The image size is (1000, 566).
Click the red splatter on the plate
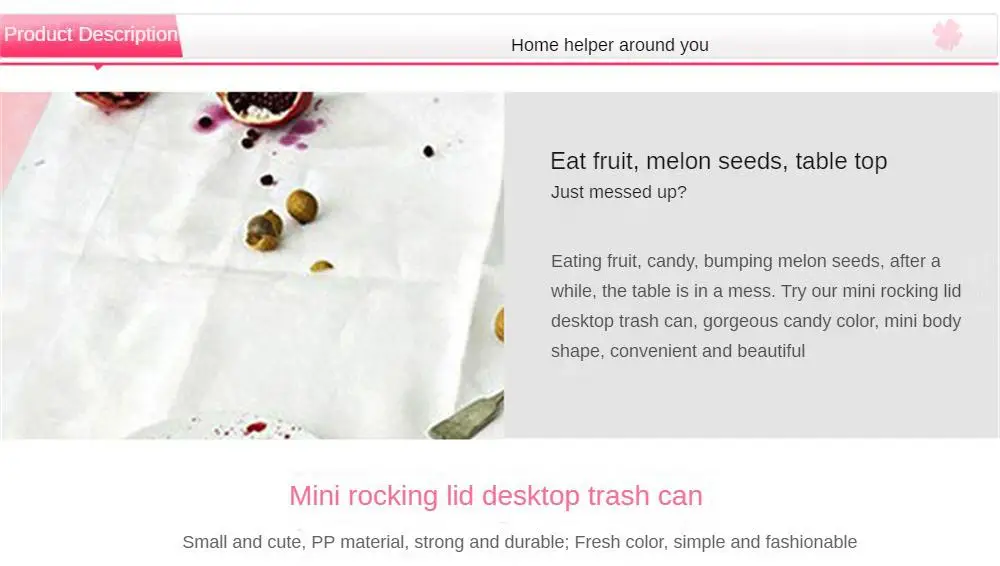tap(256, 427)
